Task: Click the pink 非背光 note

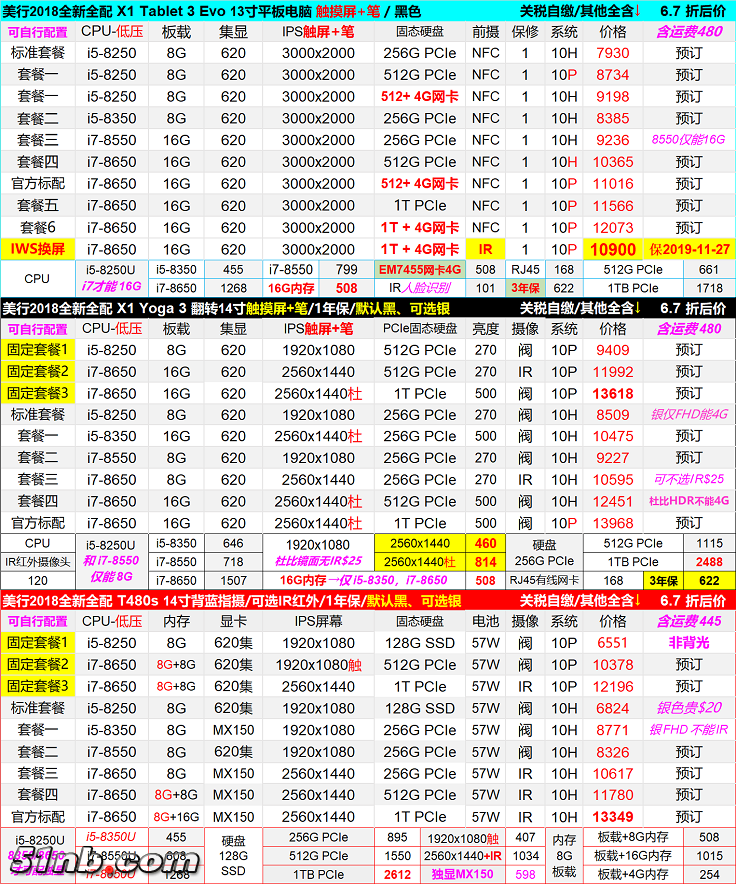Action: (x=689, y=643)
